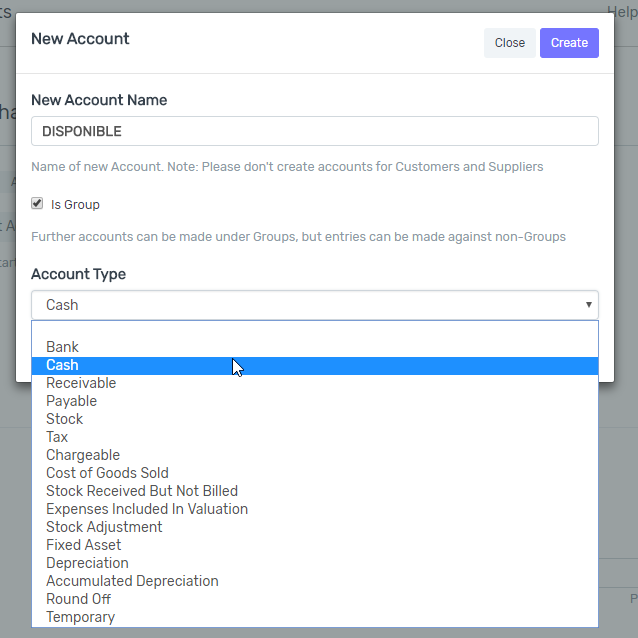The image size is (638, 638).
Task: Pick Fixed Asset account type
Action: pyautogui.click(x=315, y=545)
